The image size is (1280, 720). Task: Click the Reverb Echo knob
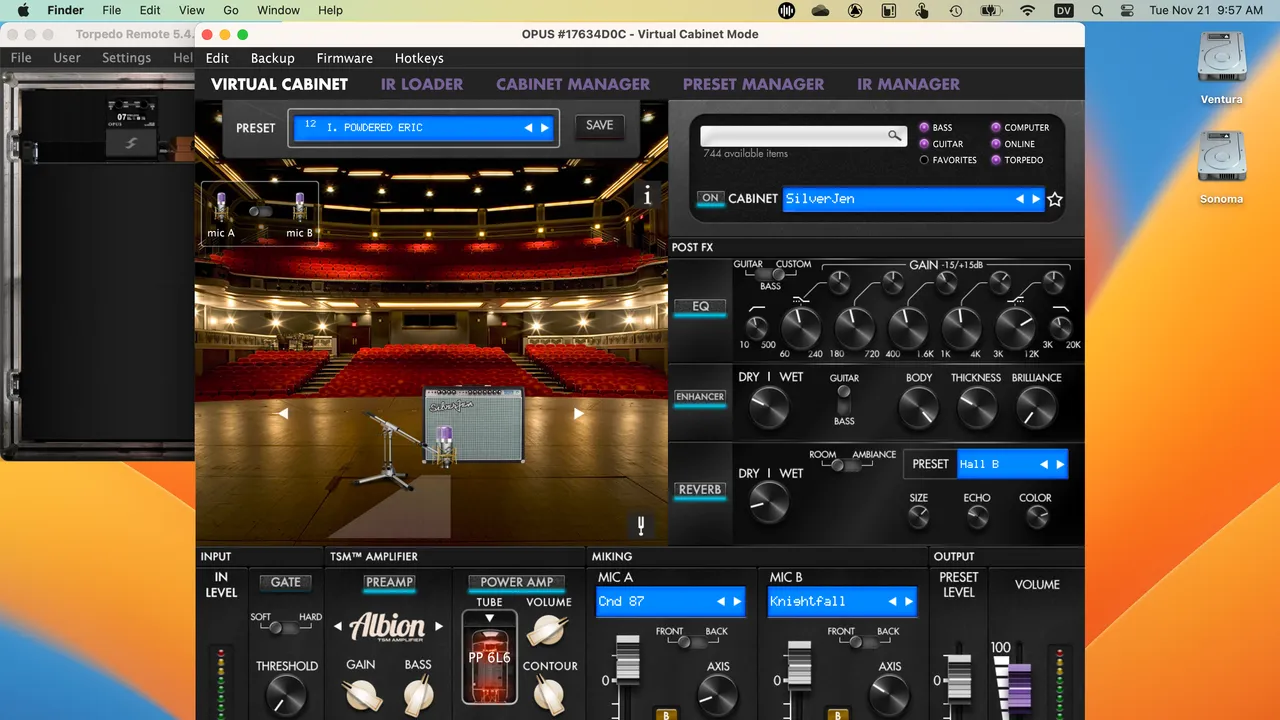pyautogui.click(x=977, y=517)
